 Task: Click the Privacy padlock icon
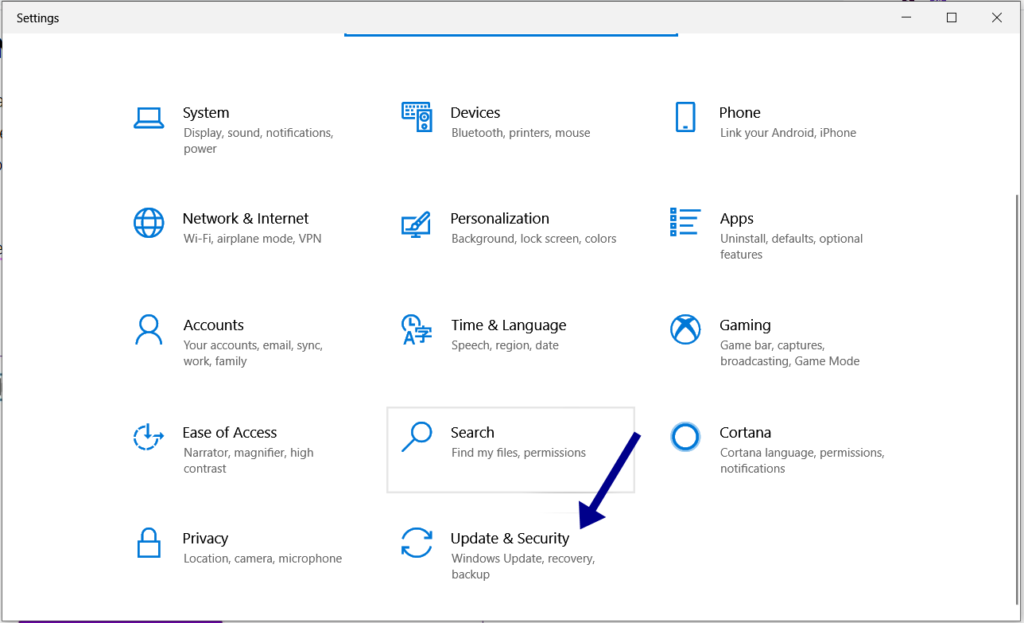[x=149, y=543]
